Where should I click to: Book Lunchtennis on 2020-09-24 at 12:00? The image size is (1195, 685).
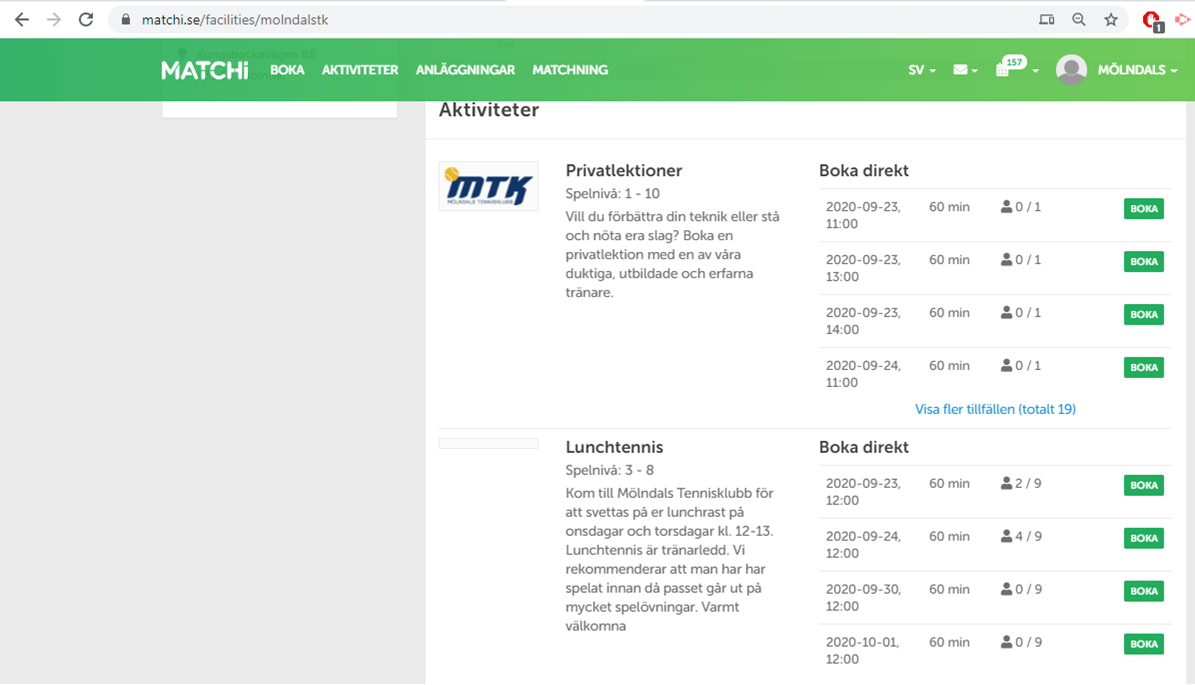coord(1143,538)
